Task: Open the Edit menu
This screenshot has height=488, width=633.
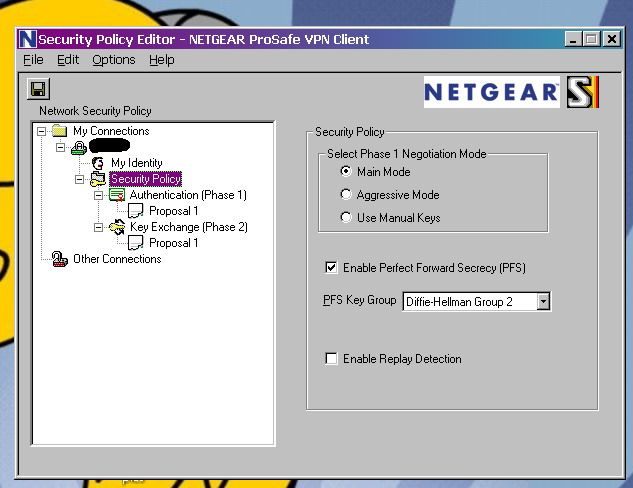Action: [68, 60]
